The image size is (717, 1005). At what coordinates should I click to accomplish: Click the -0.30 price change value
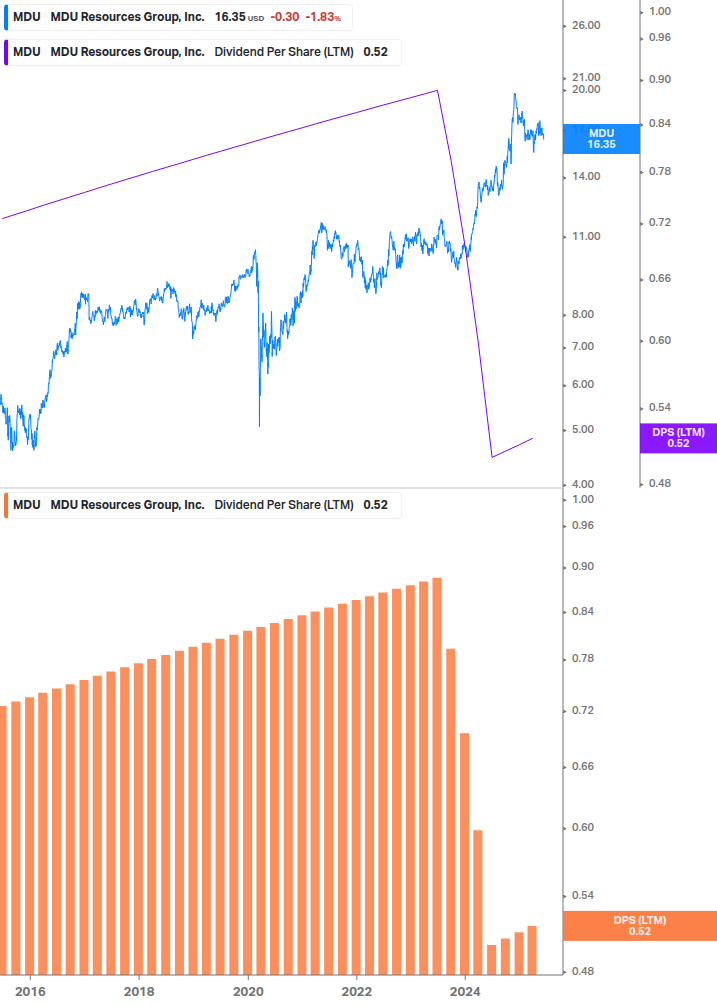[284, 17]
